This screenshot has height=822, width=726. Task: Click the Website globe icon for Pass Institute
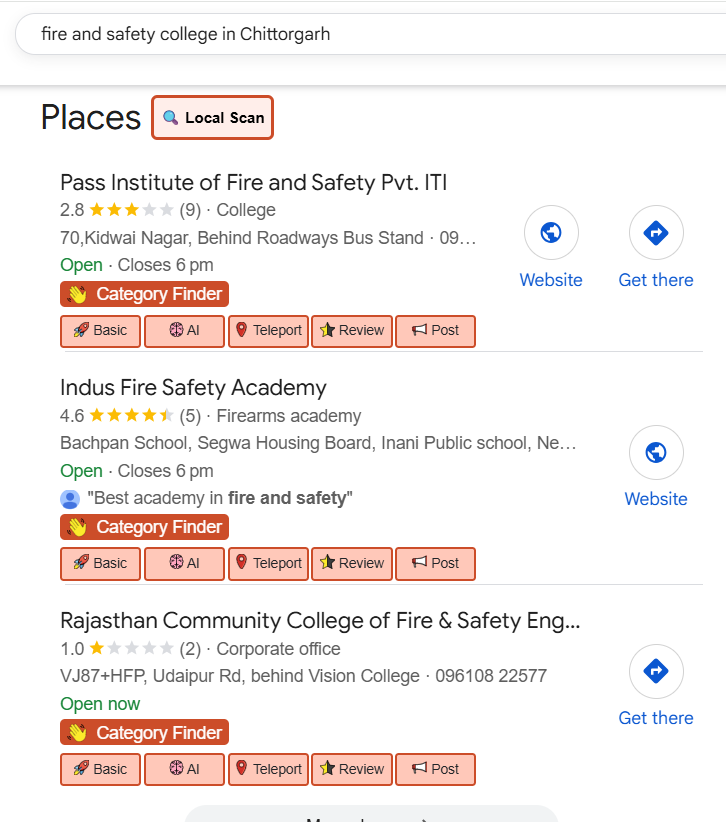(x=551, y=233)
